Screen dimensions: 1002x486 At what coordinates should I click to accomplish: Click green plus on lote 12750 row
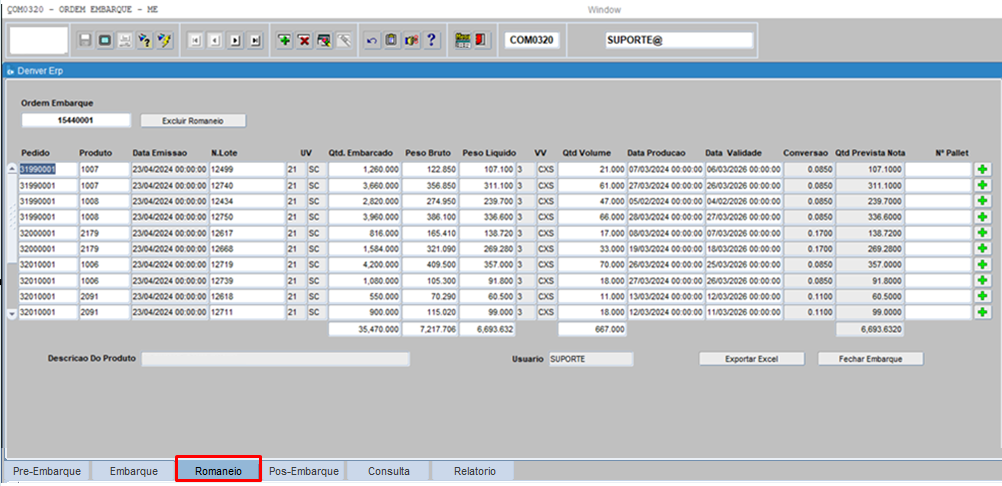coord(982,217)
